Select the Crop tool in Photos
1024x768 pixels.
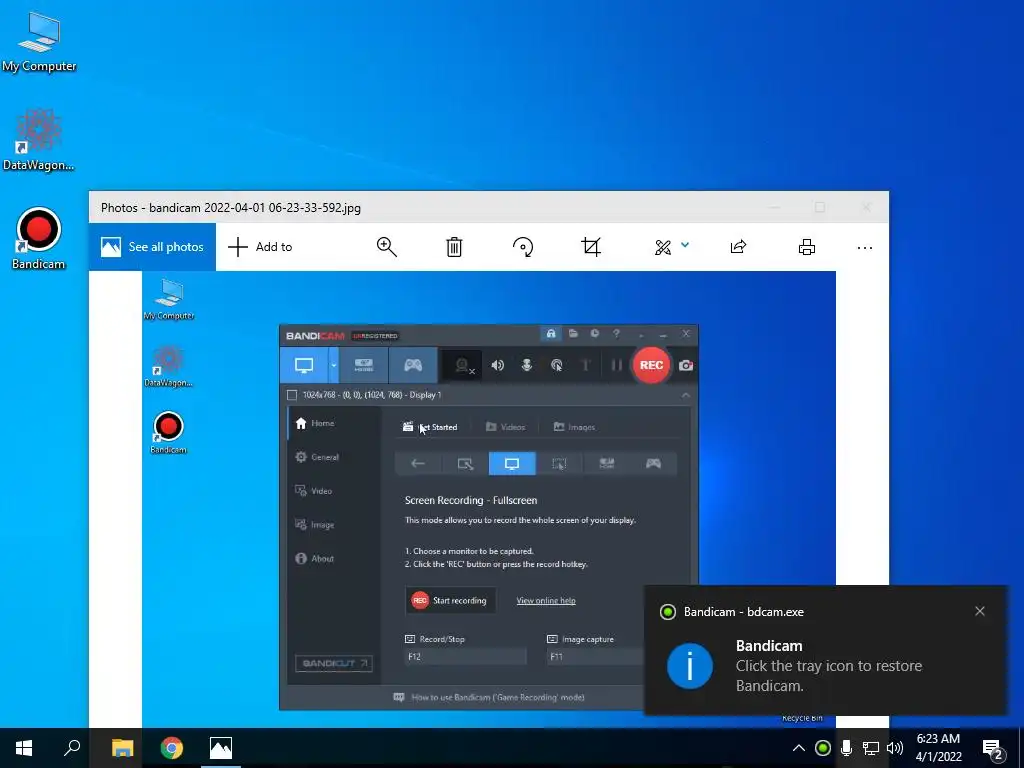591,247
